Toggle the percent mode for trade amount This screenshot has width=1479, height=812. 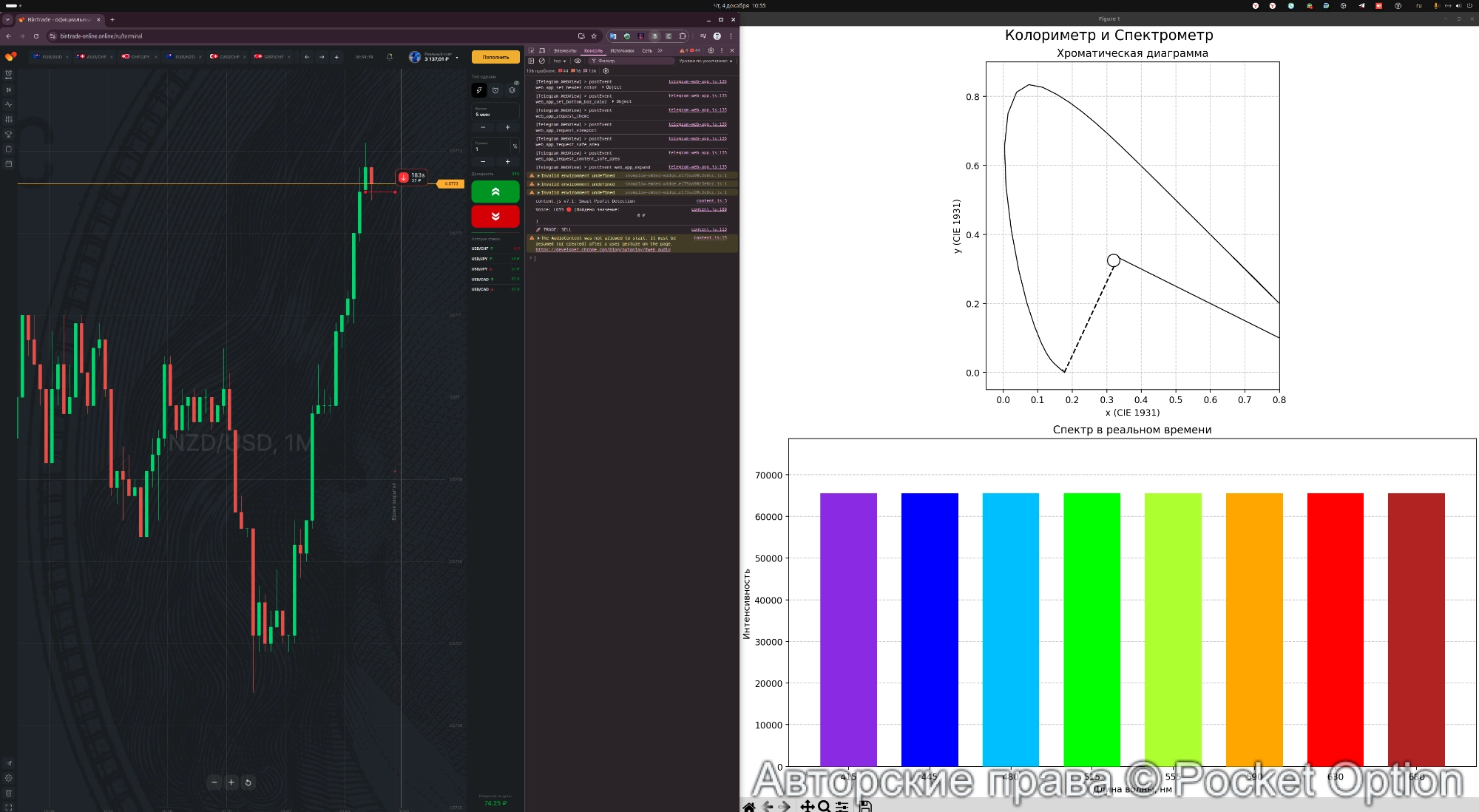515,146
